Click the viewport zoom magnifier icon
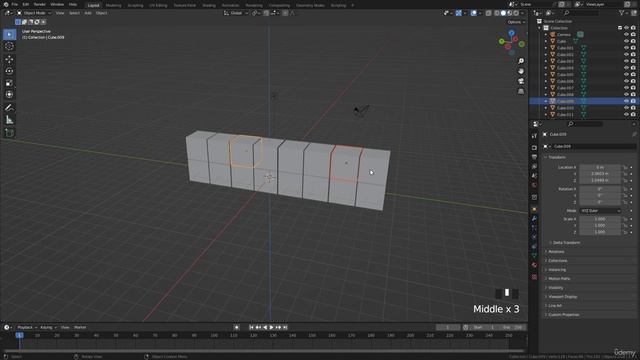This screenshot has width=640, height=360. [x=521, y=61]
